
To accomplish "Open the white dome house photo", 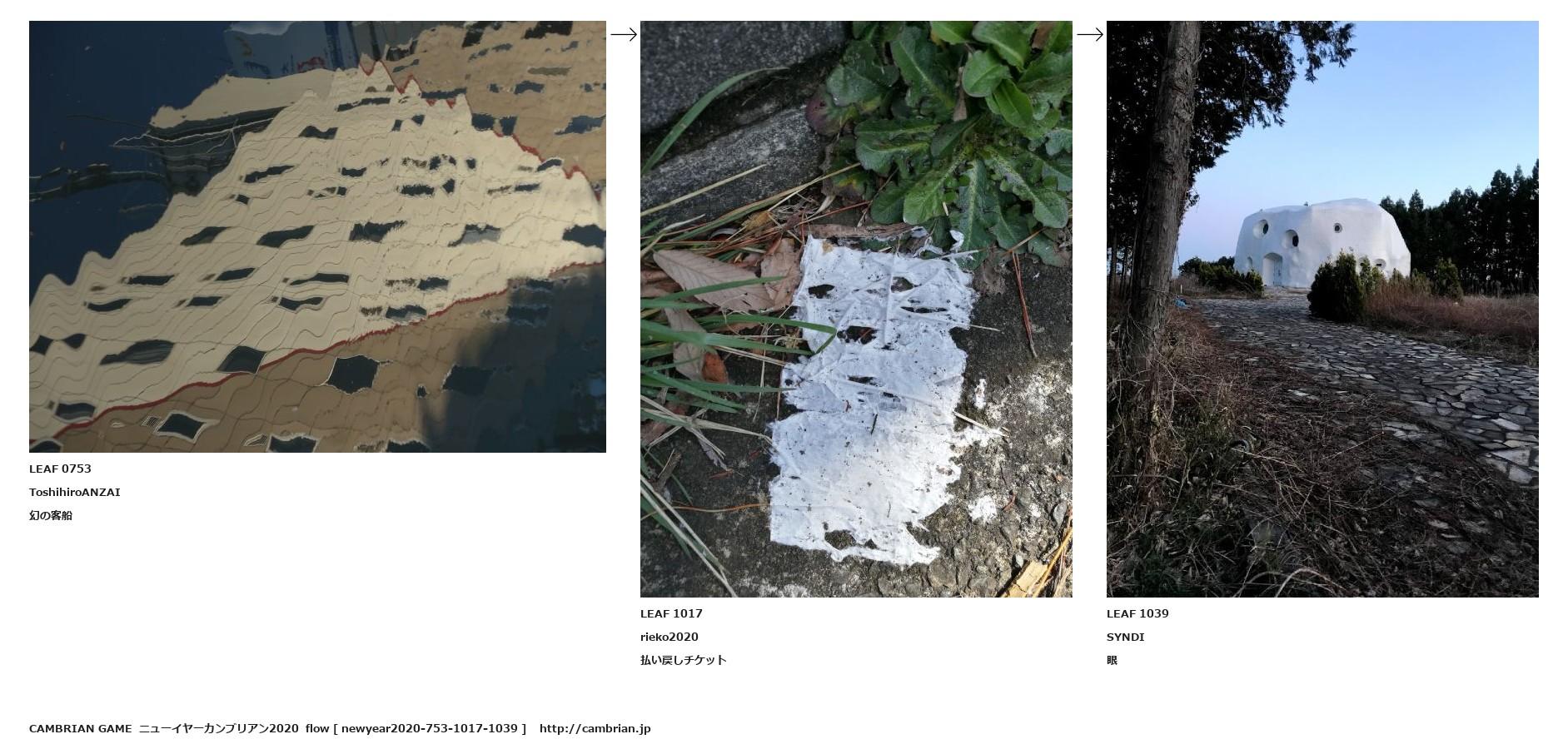I will (1322, 309).
